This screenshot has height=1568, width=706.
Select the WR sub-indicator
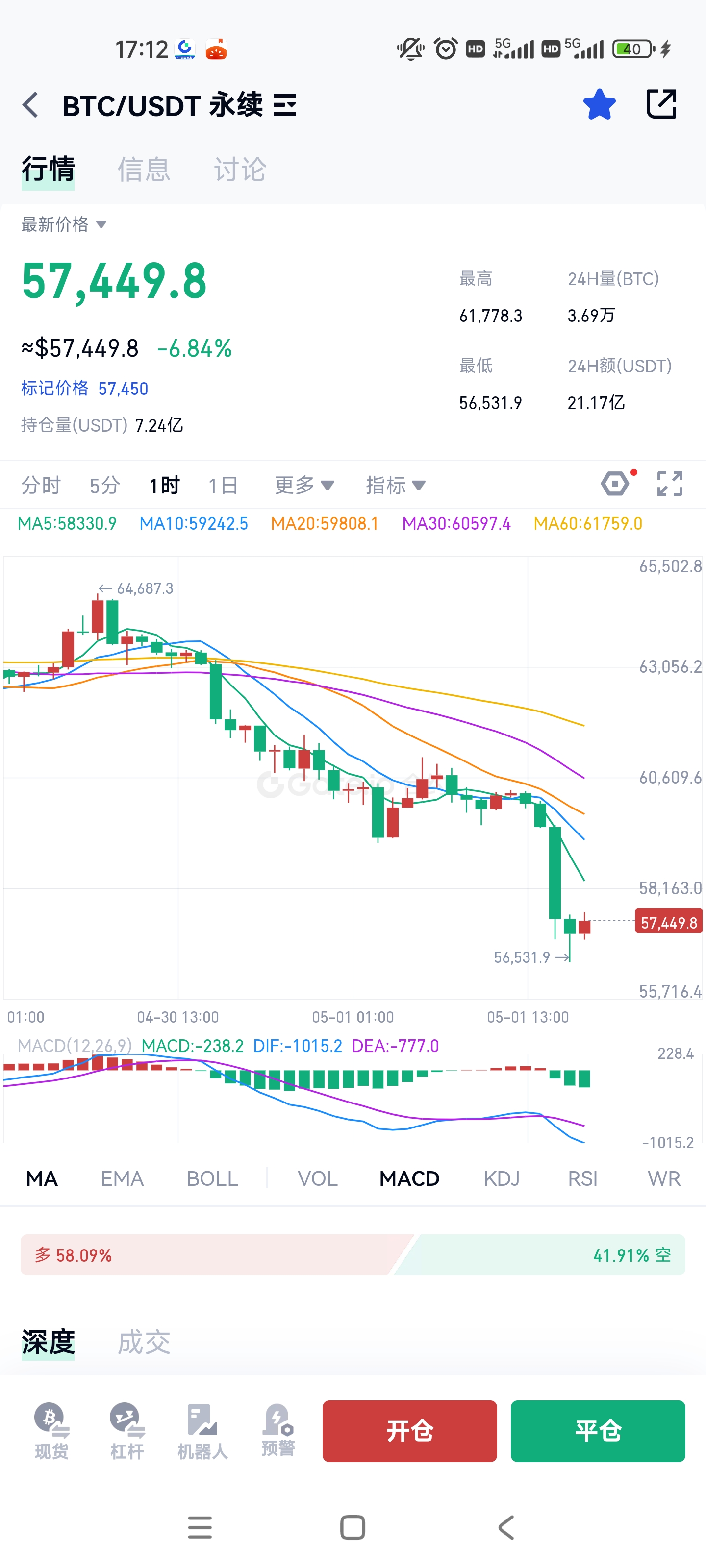664,1178
